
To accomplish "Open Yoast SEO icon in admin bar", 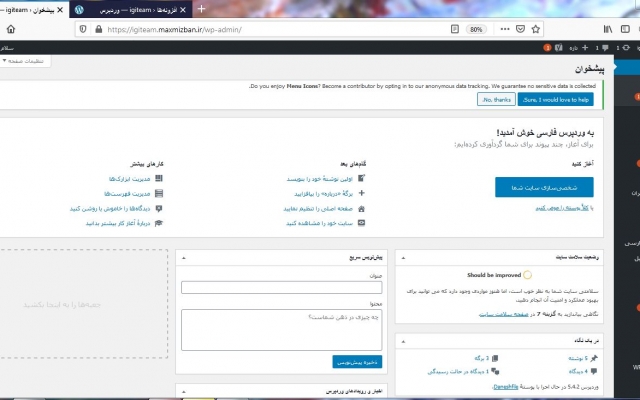I will (x=558, y=48).
